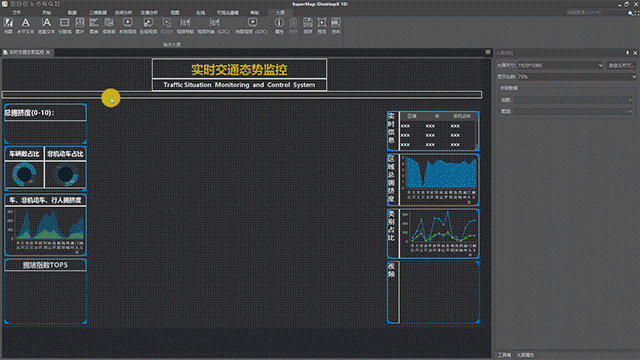640x360 pixels.
Task: Select the area chart under 行人拥挤度 header
Action: point(45,231)
